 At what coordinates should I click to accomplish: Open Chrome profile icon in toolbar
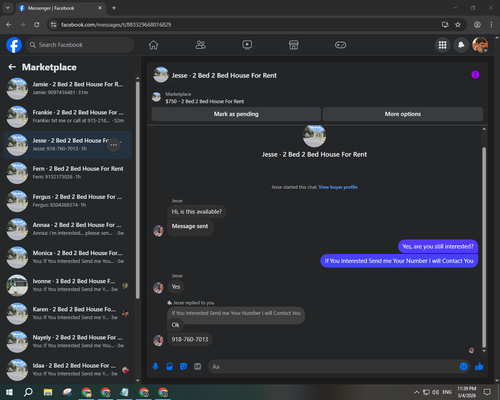pos(477,25)
